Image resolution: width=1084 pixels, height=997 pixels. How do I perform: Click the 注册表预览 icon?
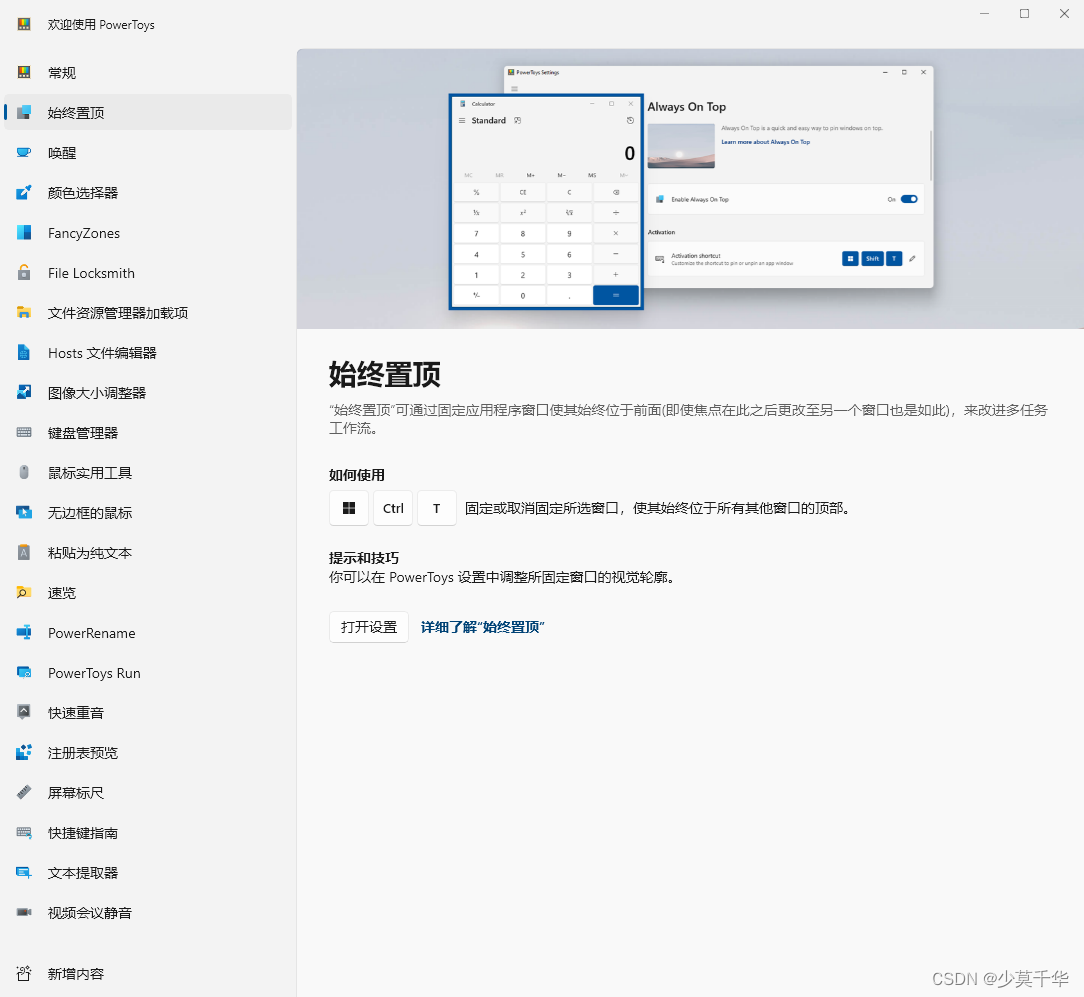pyautogui.click(x=24, y=752)
